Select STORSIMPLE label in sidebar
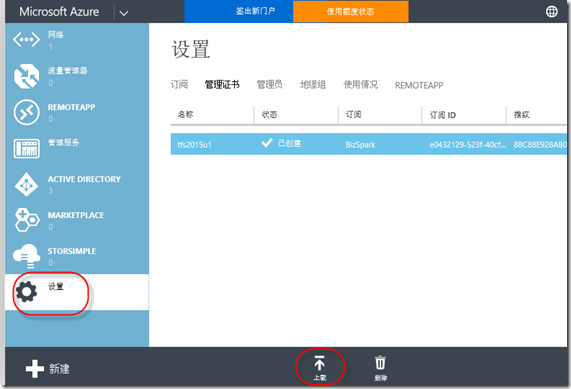This screenshot has width=571, height=389. click(72, 251)
